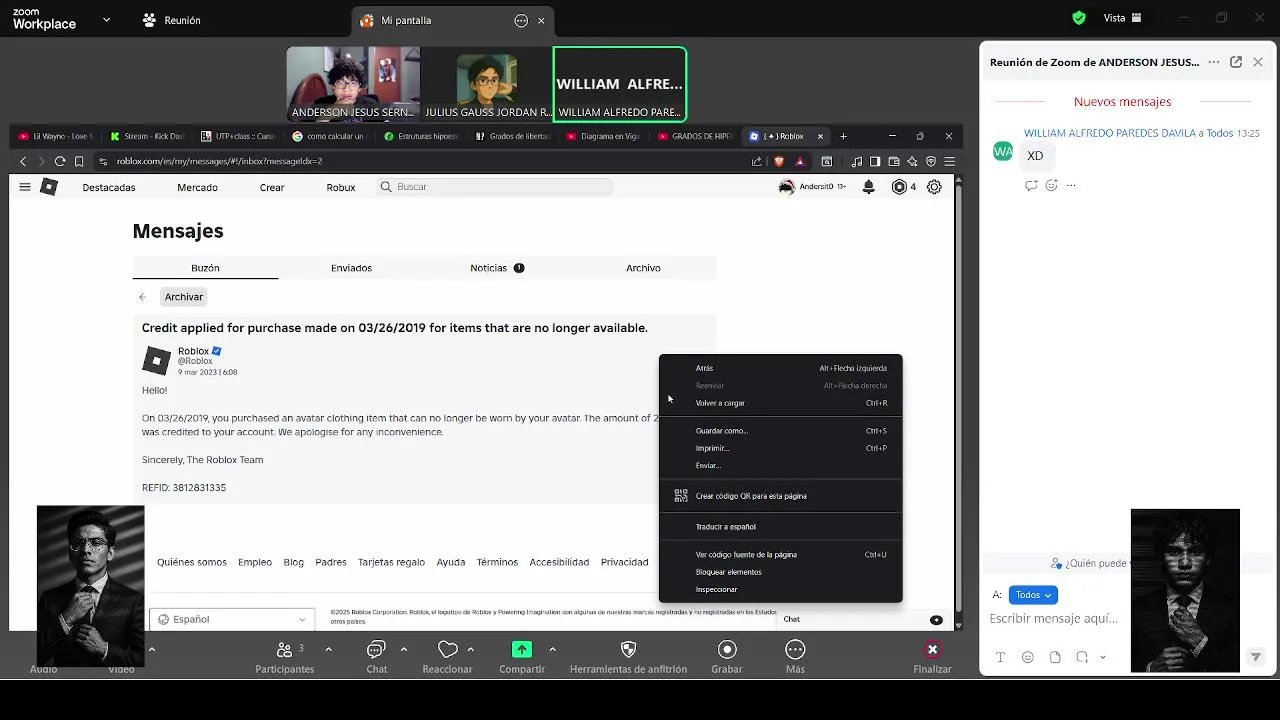Open Herramientas de anfitrión shield icon
This screenshot has height=720, width=1280.
[628, 649]
